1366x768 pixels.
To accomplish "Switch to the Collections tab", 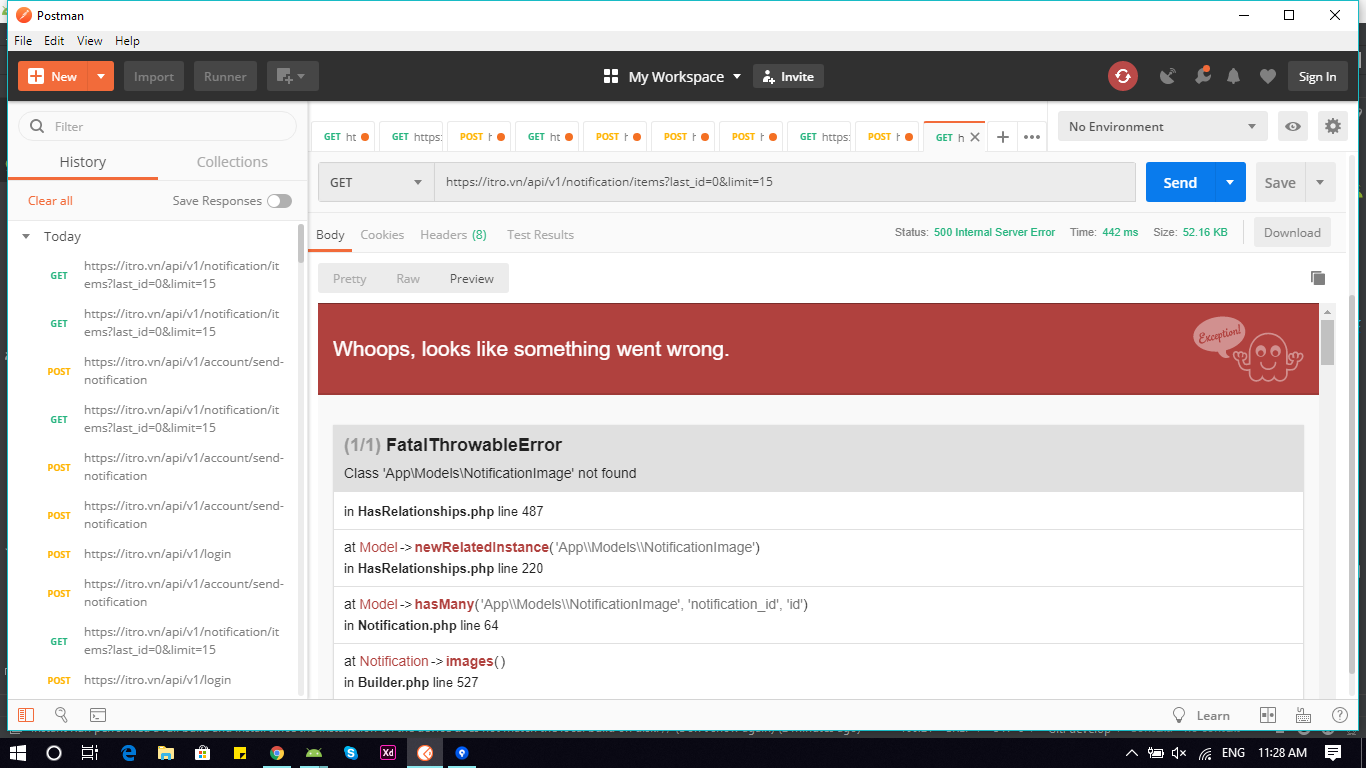I will click(232, 162).
